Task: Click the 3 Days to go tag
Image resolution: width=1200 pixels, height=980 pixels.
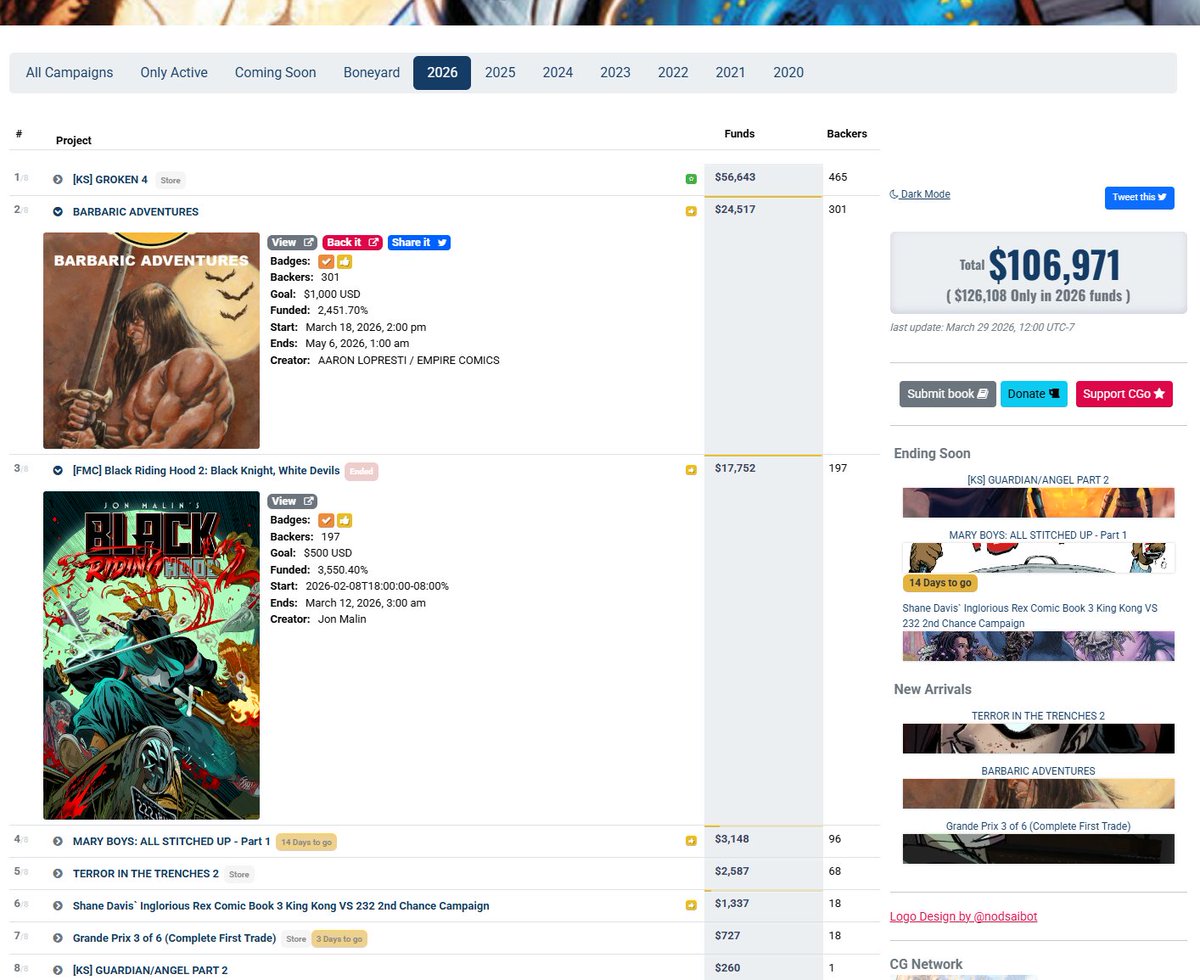Action: click(339, 939)
